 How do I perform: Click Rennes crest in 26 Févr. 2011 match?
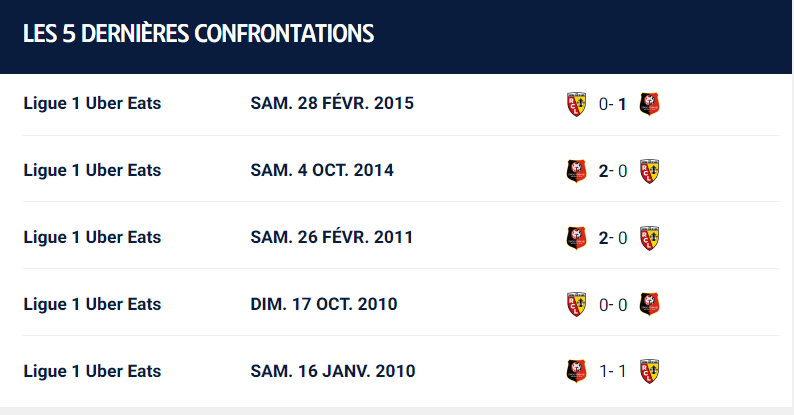pyautogui.click(x=576, y=238)
